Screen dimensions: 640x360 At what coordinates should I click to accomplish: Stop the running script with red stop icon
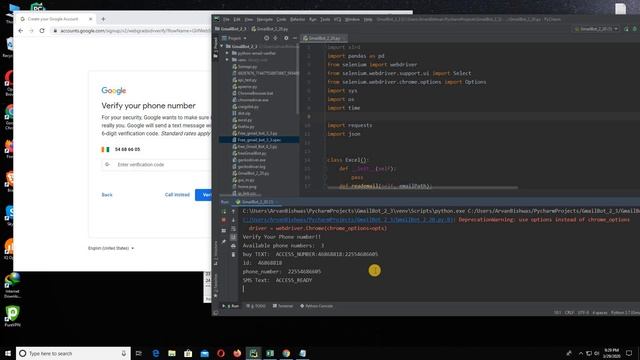(224, 220)
